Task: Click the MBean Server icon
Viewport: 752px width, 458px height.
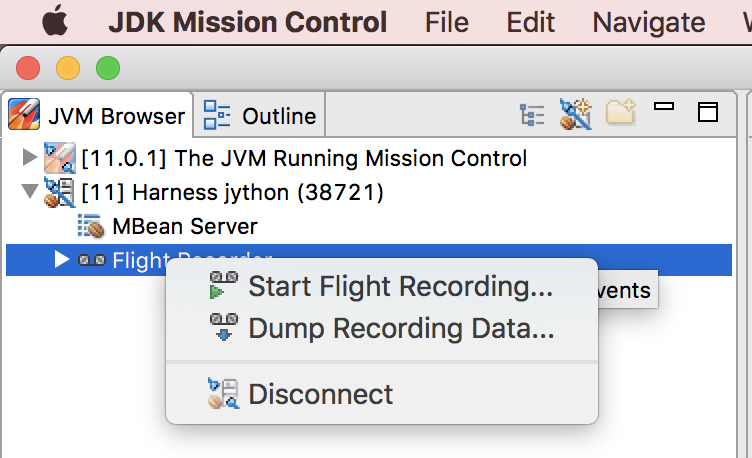Action: (91, 227)
